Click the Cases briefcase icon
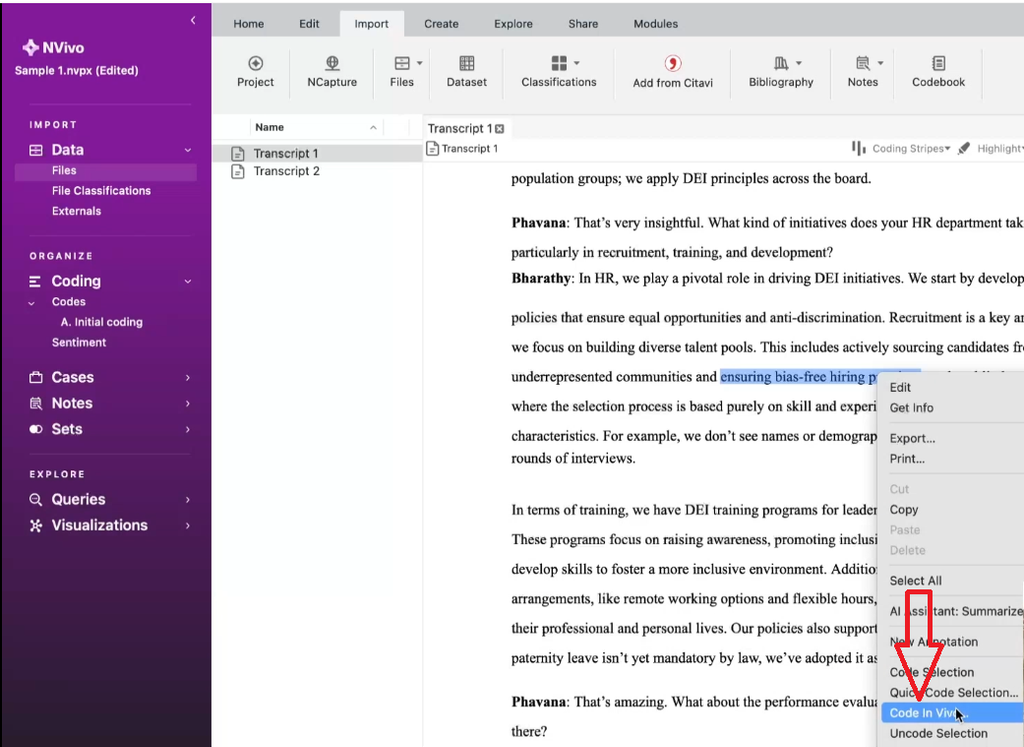 tap(36, 377)
